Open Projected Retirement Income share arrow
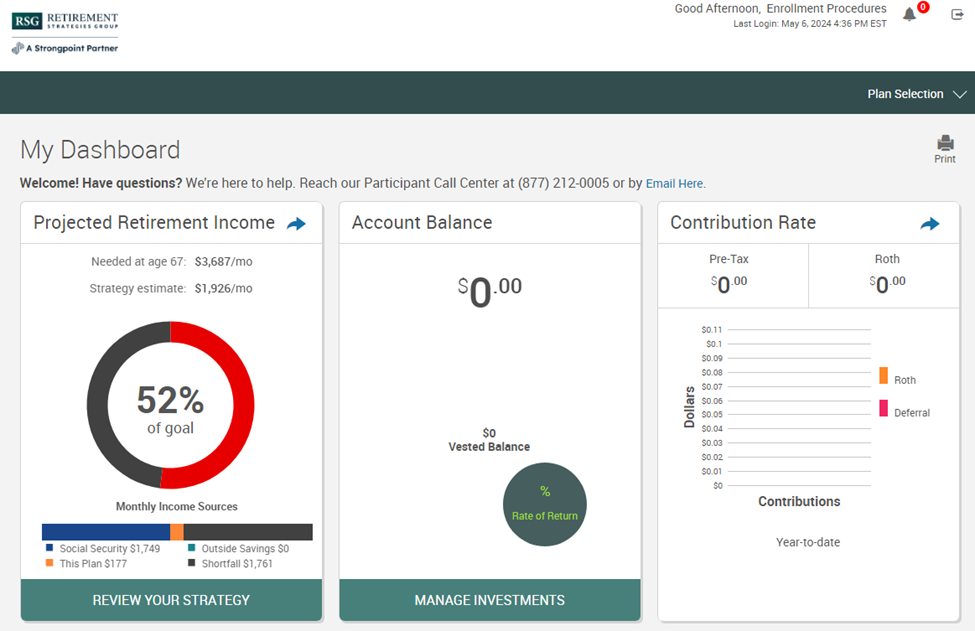The height and width of the screenshot is (631, 975). coord(296,224)
